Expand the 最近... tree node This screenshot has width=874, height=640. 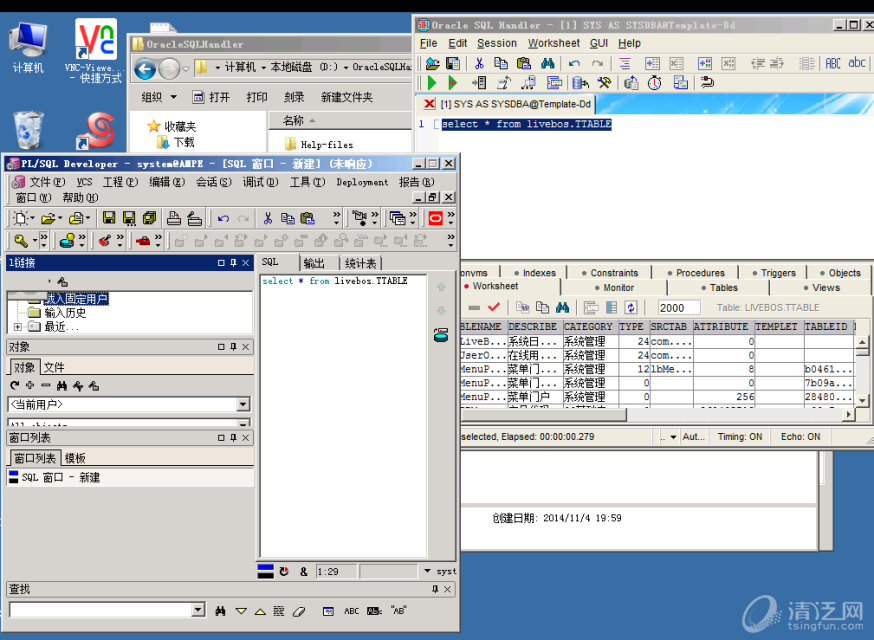pos(17,327)
